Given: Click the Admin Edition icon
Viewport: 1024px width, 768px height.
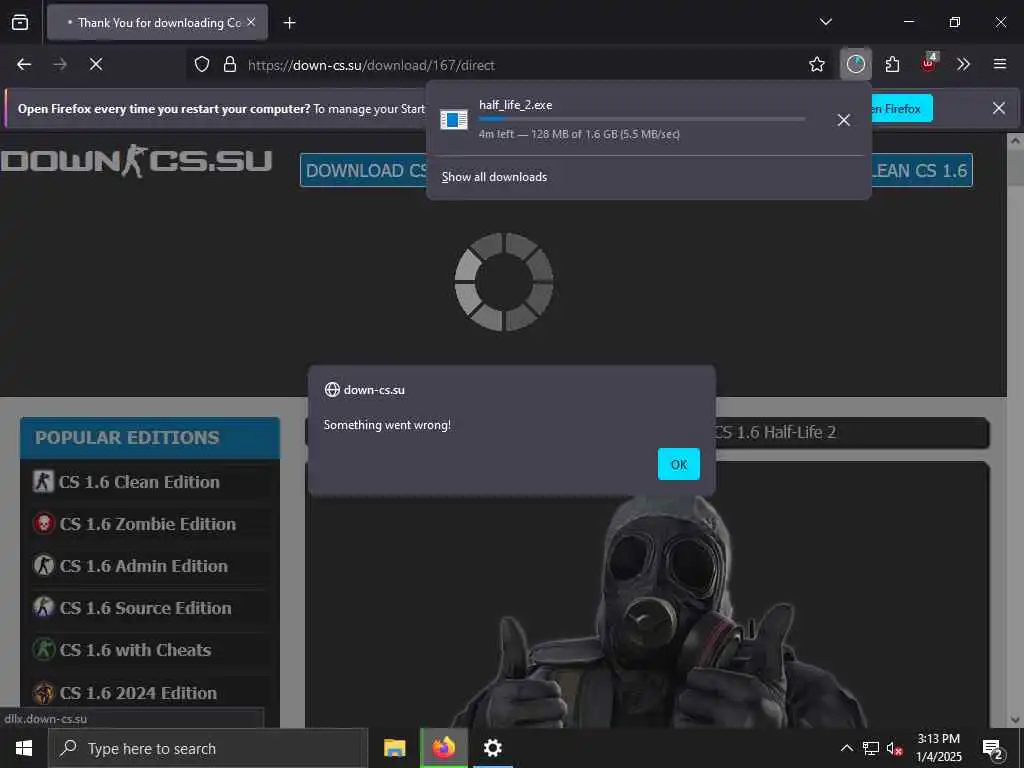Looking at the screenshot, I should click(x=44, y=566).
